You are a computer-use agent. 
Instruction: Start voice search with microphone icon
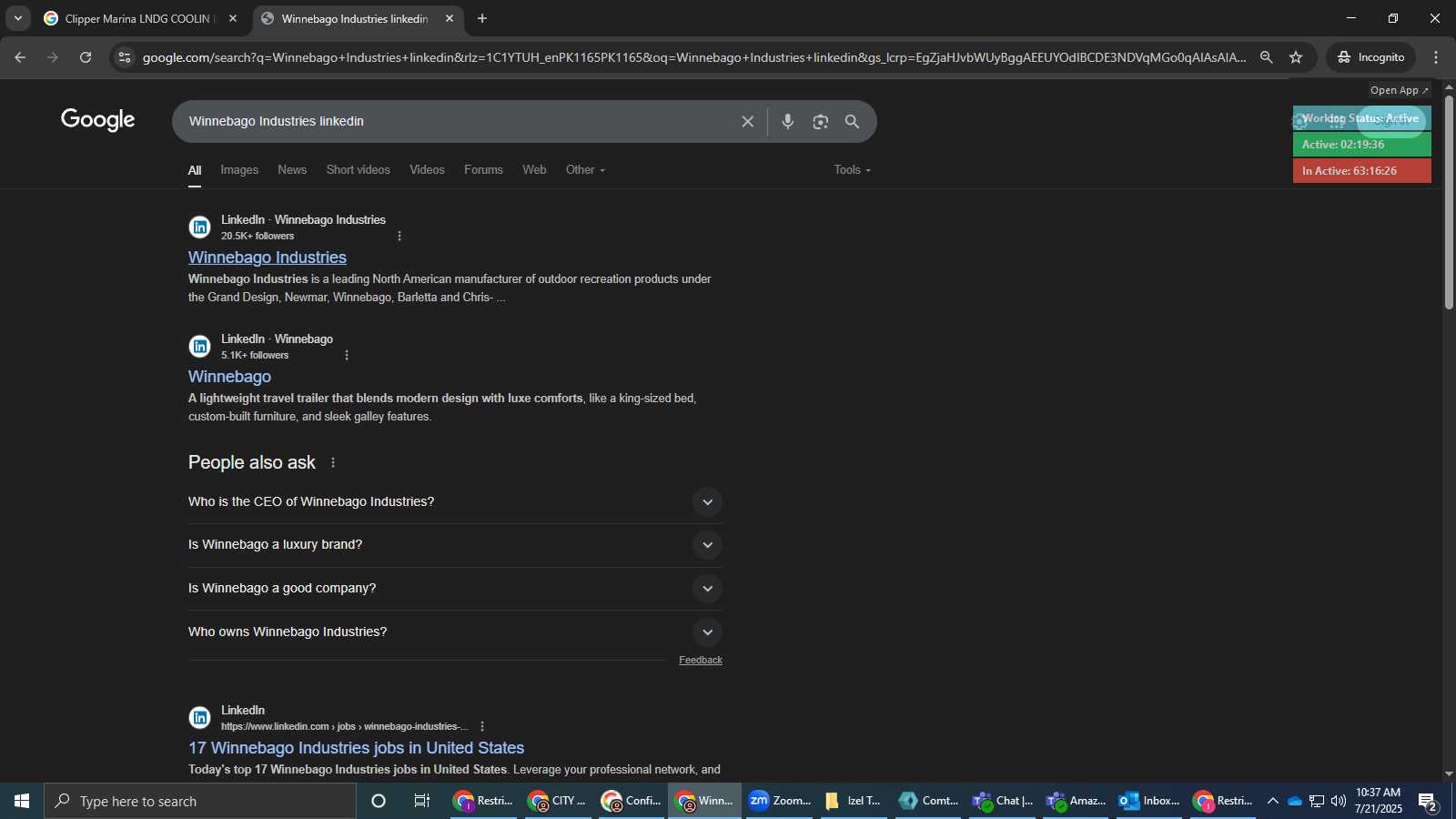[788, 121]
